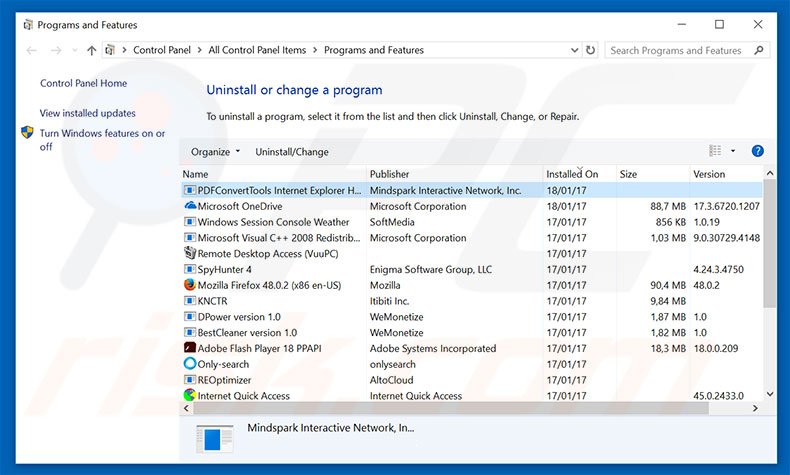This screenshot has height=475, width=790.
Task: Click the change view icon
Action: coord(715,151)
